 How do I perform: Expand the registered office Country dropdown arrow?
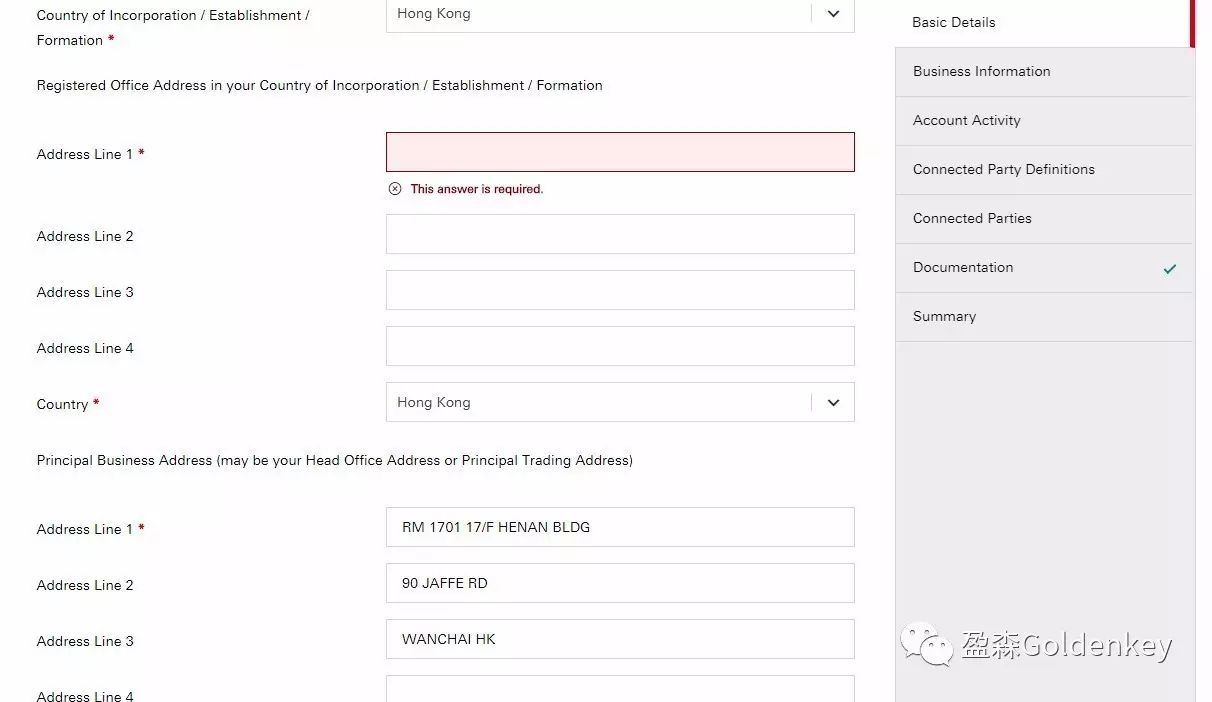click(x=833, y=403)
